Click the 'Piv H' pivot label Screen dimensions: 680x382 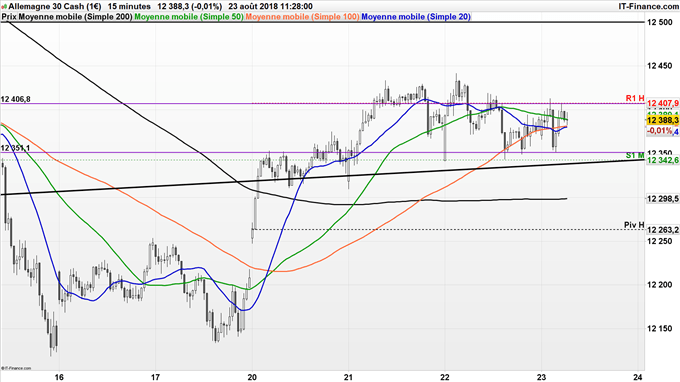pyautogui.click(x=634, y=225)
